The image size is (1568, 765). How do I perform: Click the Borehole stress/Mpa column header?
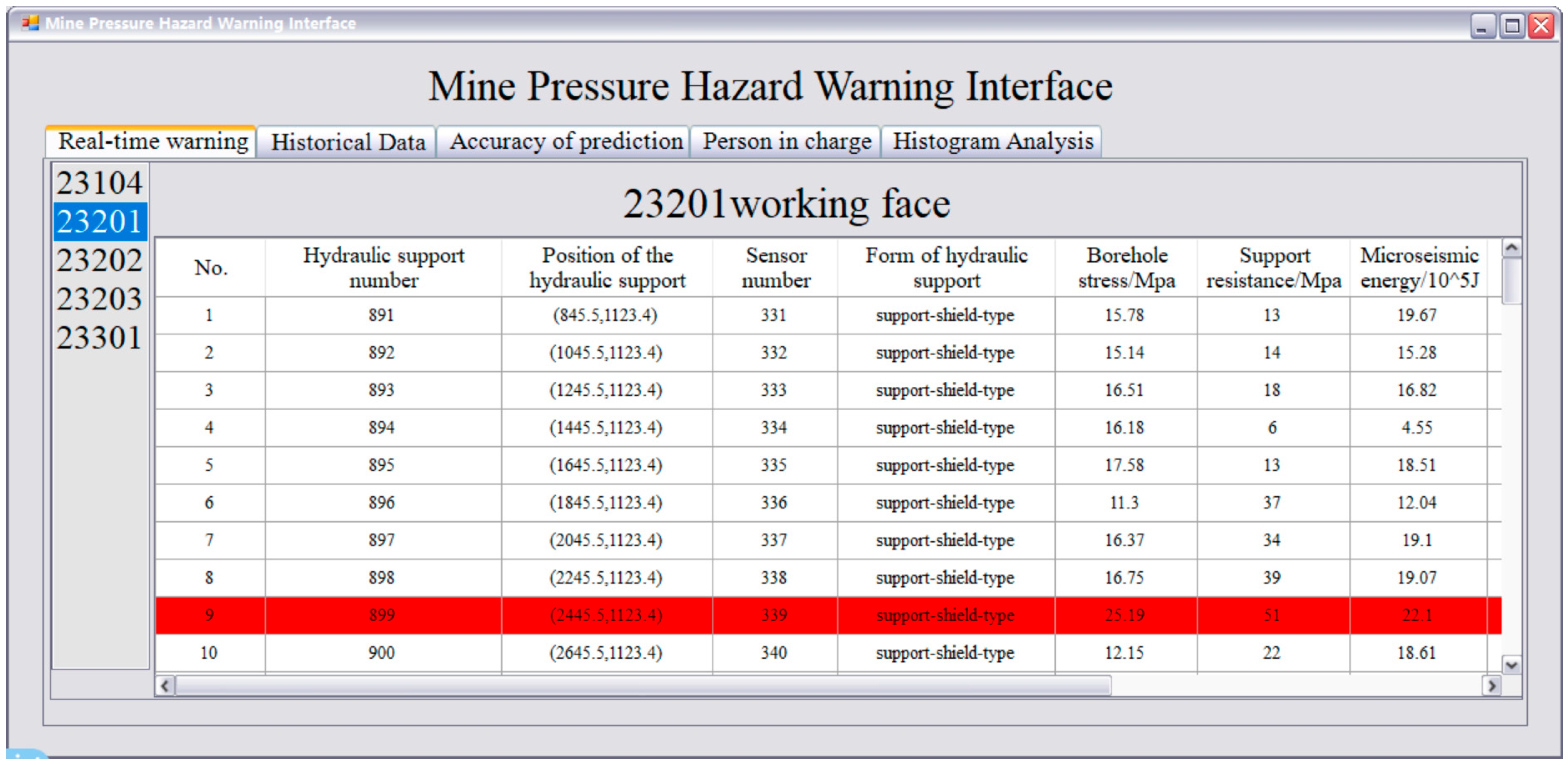[x=1126, y=268]
